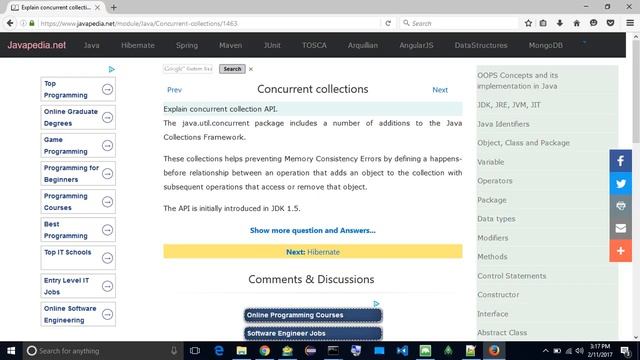Expand the Online Software Engineering ad arrow
This screenshot has width=640, height=360.
tap(107, 314)
